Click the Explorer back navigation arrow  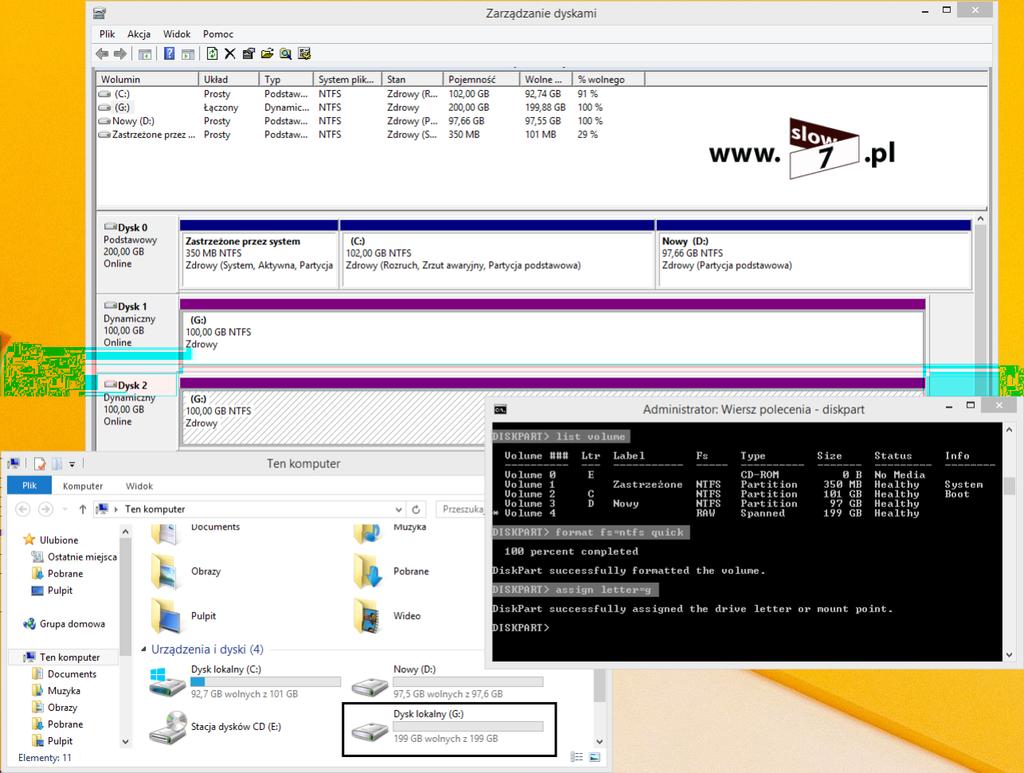[x=23, y=509]
